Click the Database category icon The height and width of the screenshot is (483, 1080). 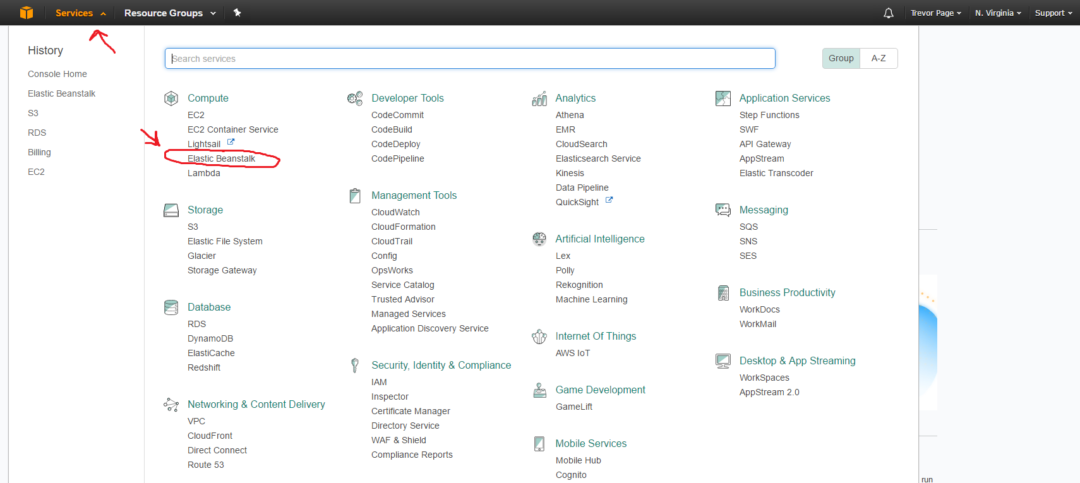(170, 307)
